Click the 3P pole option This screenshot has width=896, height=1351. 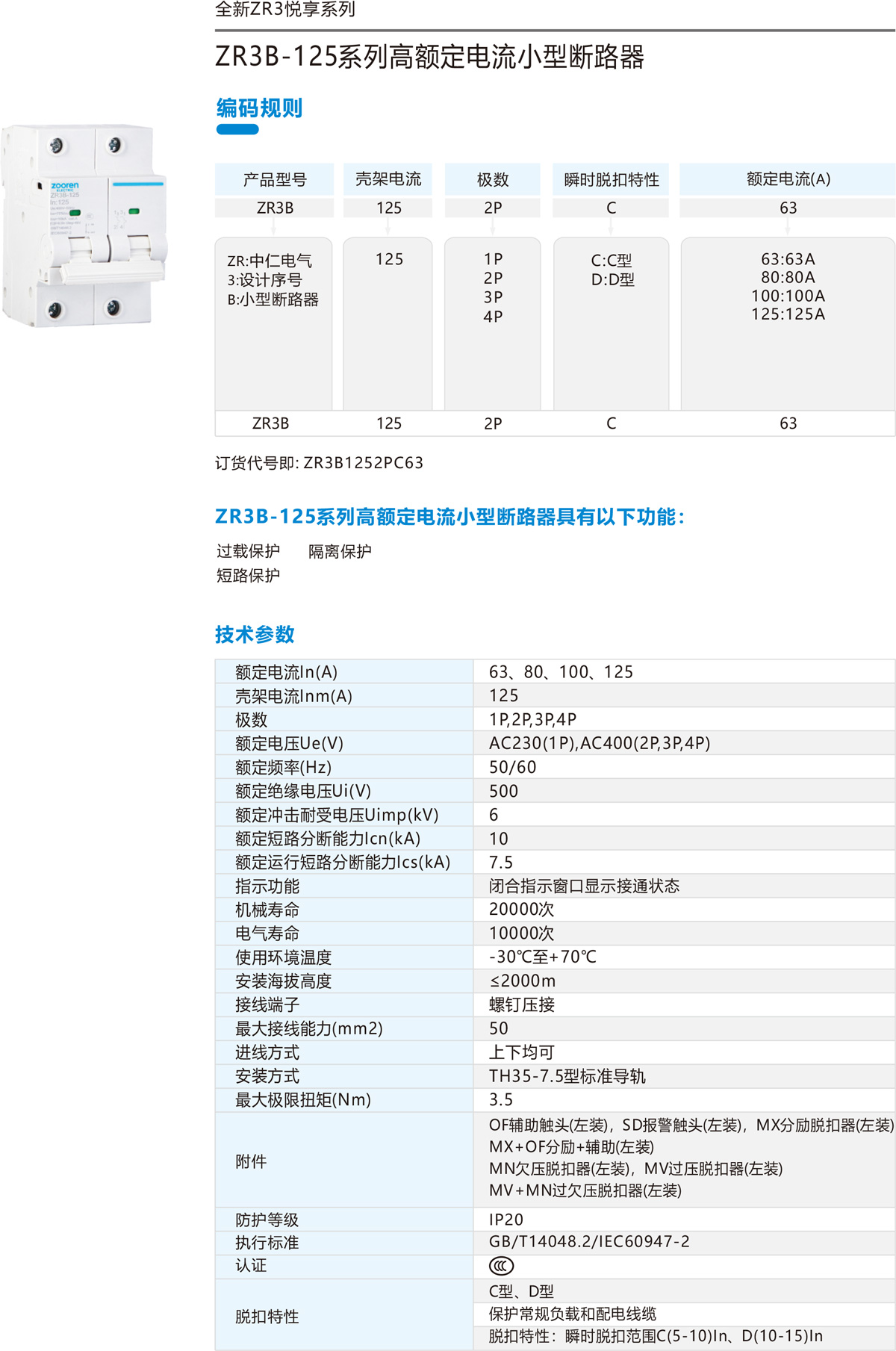point(493,297)
